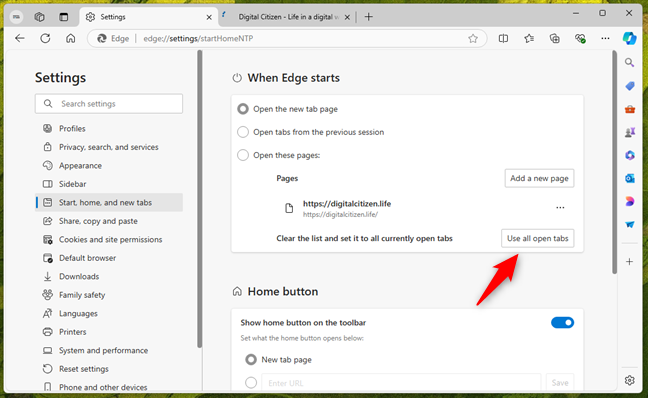Click the address bar URL
This screenshot has width=648, height=398.
pos(198,38)
